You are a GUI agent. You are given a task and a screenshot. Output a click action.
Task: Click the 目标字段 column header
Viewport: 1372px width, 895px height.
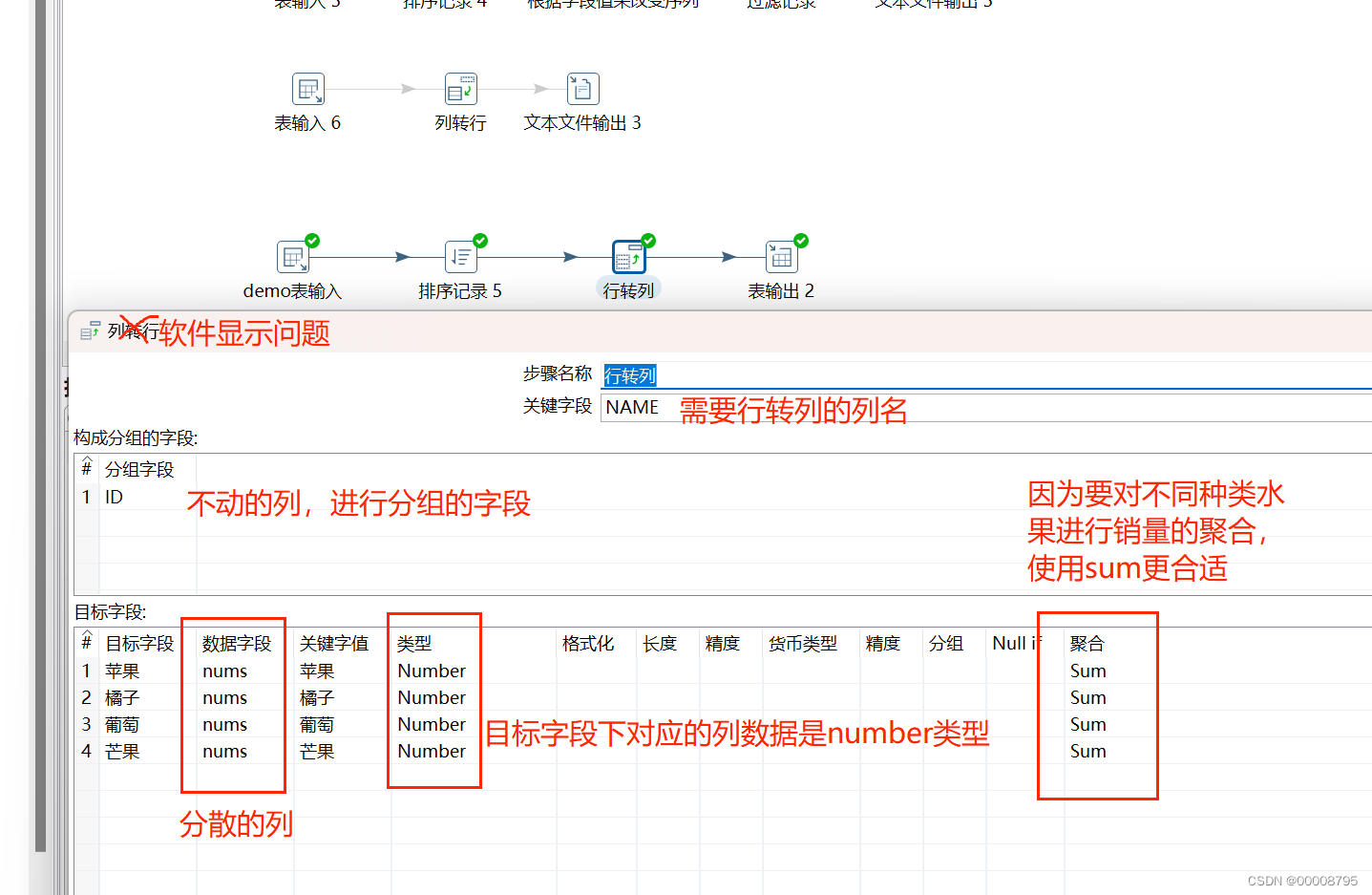[x=139, y=644]
